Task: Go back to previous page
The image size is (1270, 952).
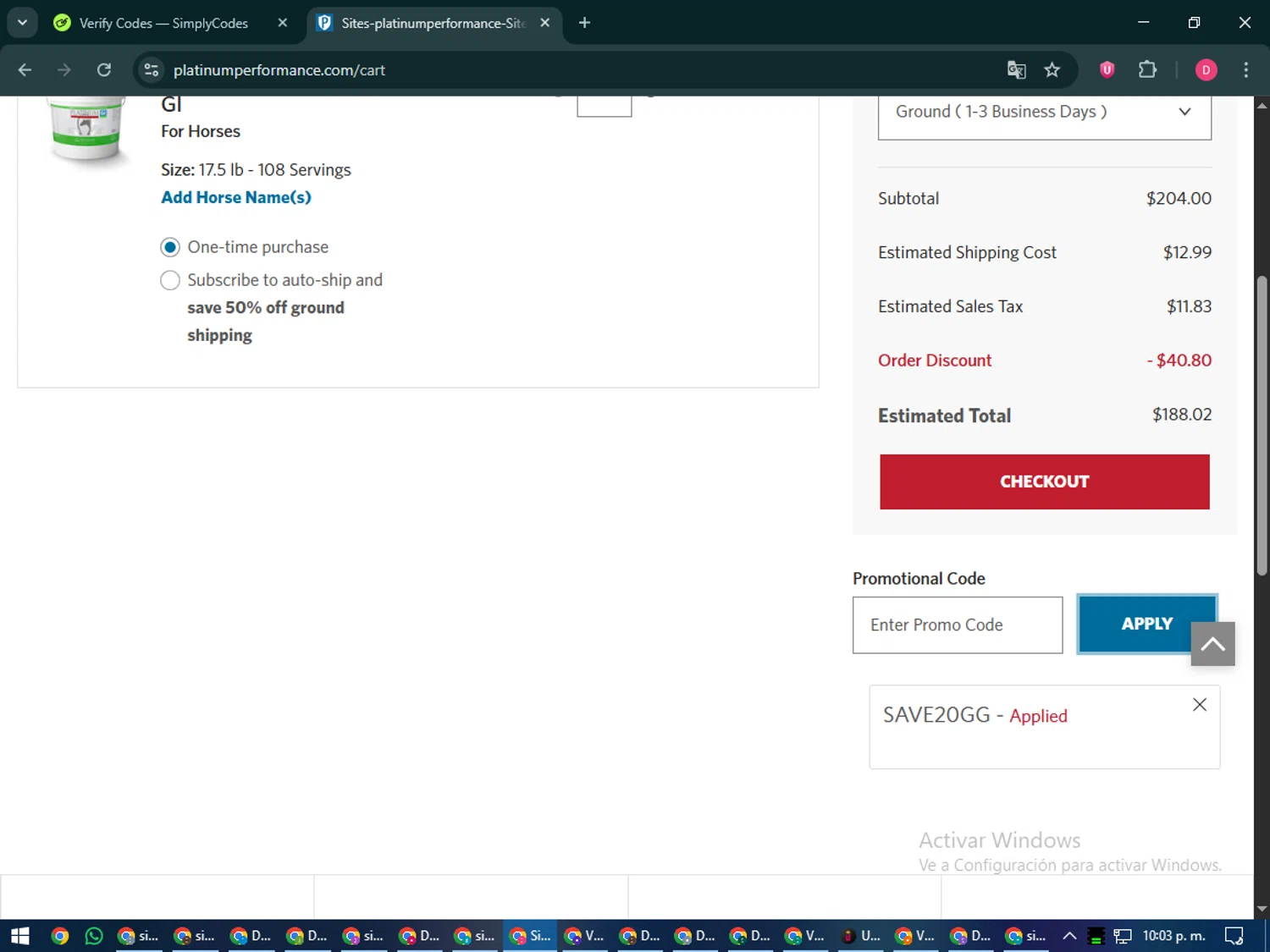Action: pos(25,70)
